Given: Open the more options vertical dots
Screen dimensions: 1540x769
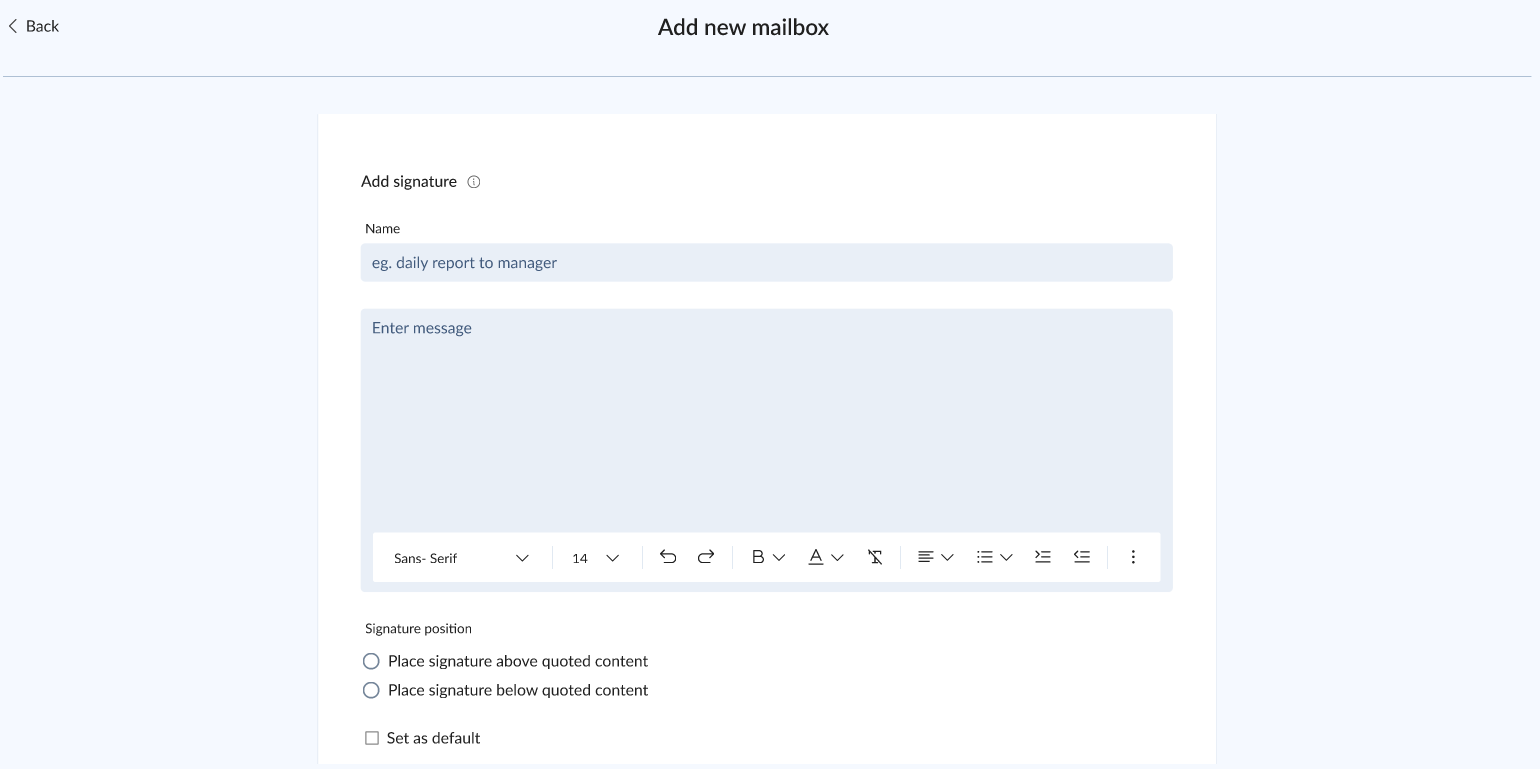Looking at the screenshot, I should pyautogui.click(x=1133, y=557).
